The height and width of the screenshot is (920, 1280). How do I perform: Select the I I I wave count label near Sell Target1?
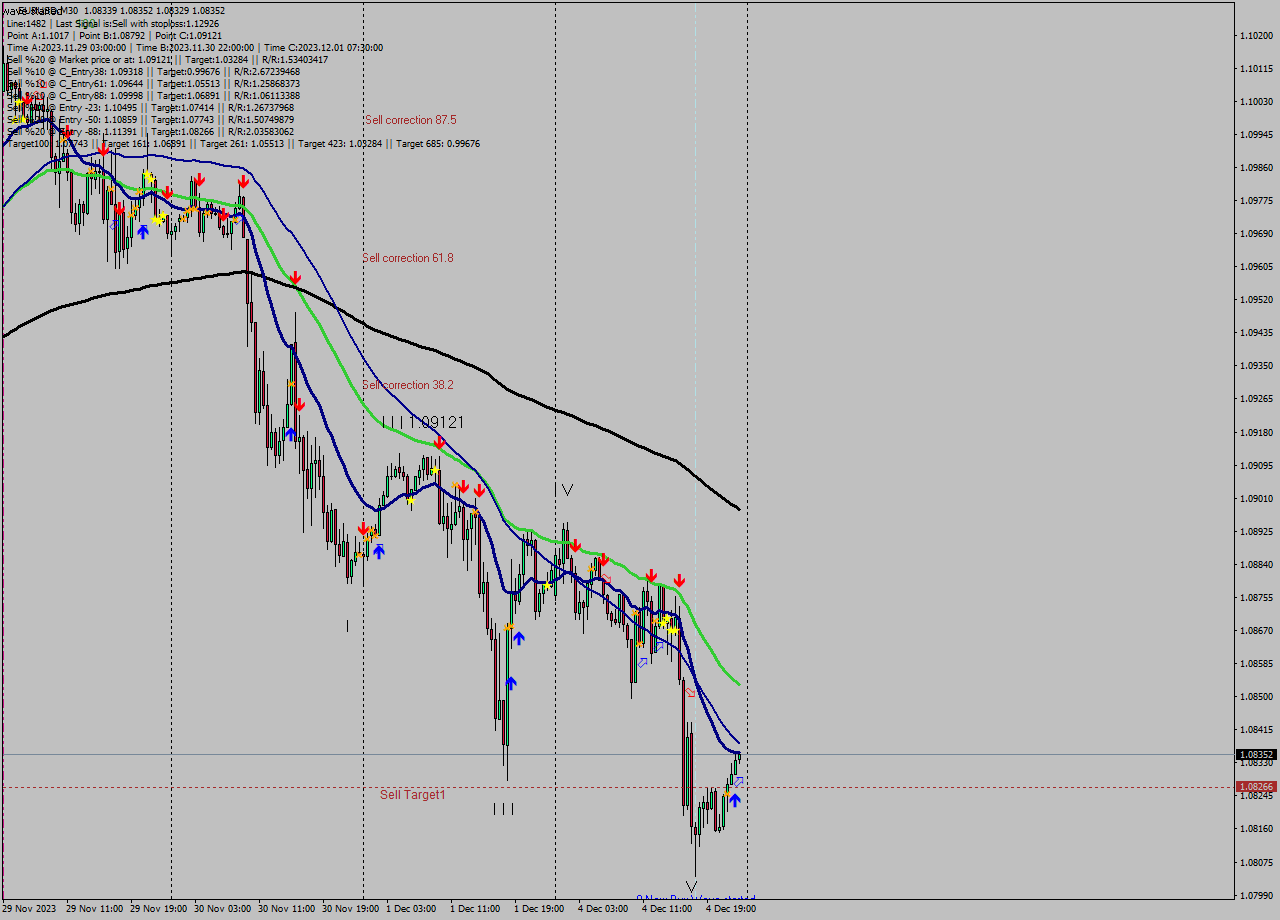(x=504, y=809)
